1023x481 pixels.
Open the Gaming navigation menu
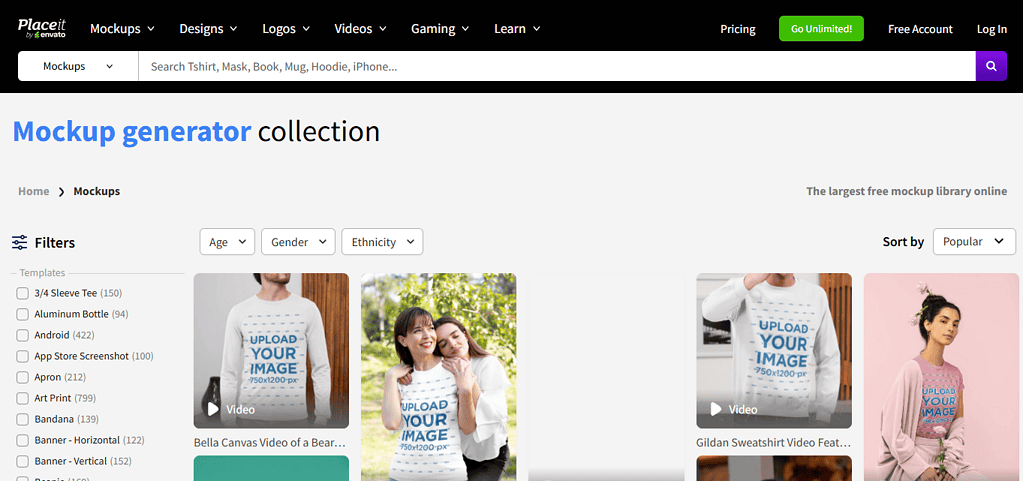pyautogui.click(x=439, y=29)
